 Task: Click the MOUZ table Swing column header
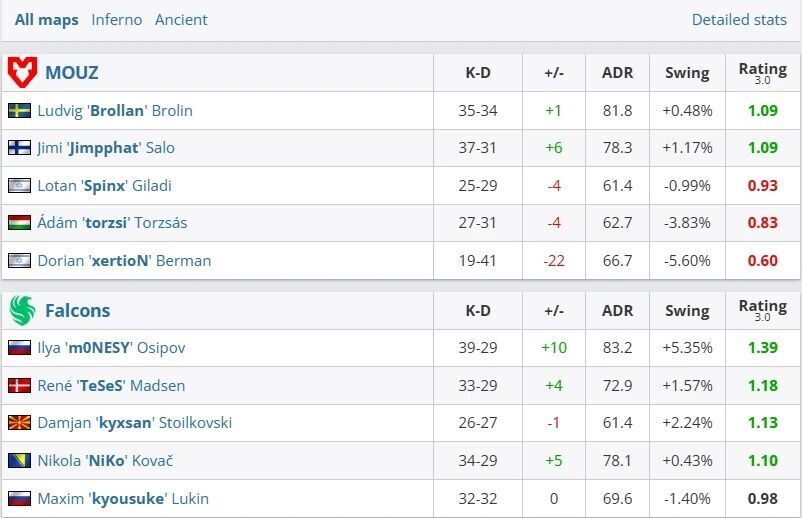tap(687, 72)
